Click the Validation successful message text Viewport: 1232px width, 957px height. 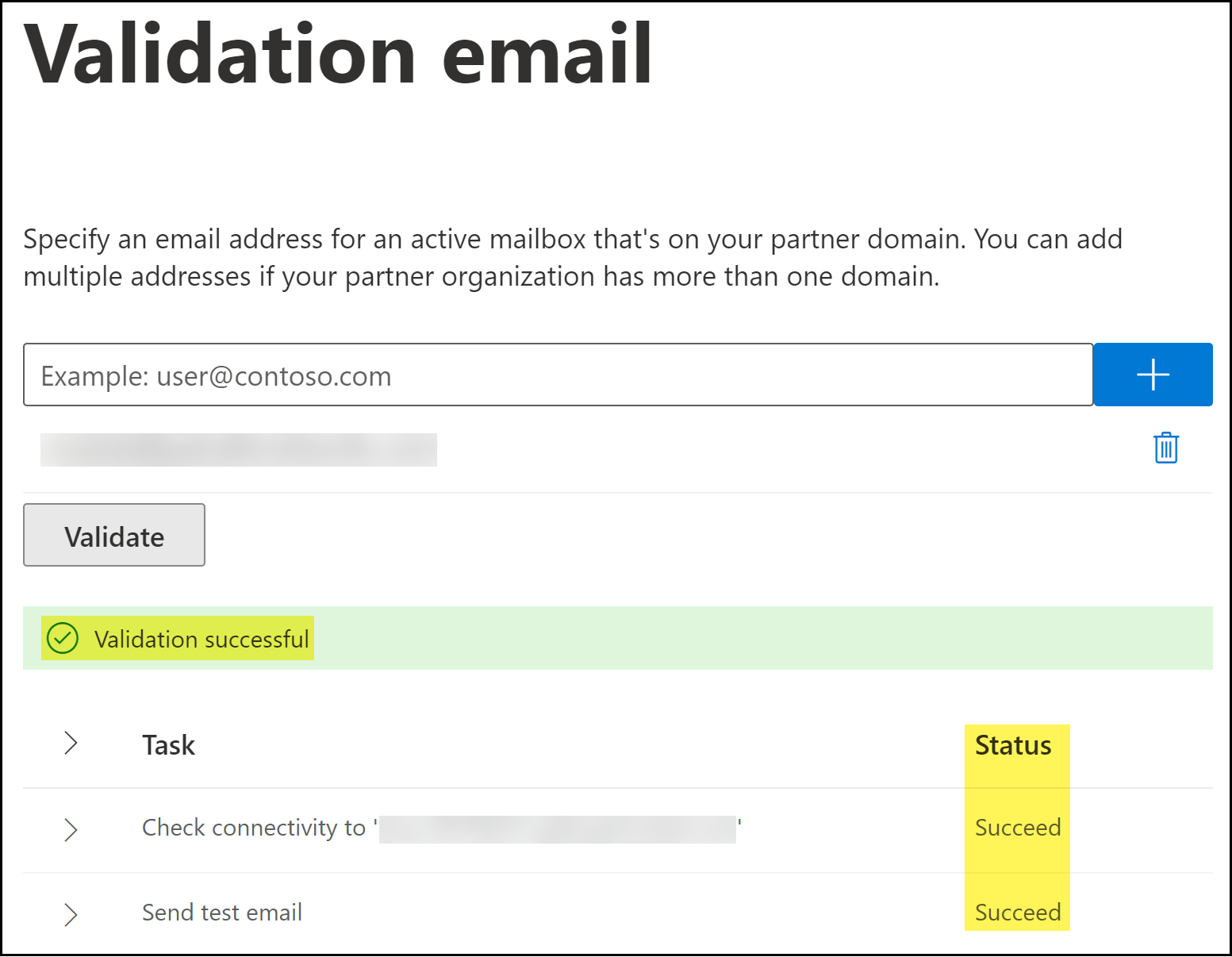pyautogui.click(x=201, y=639)
